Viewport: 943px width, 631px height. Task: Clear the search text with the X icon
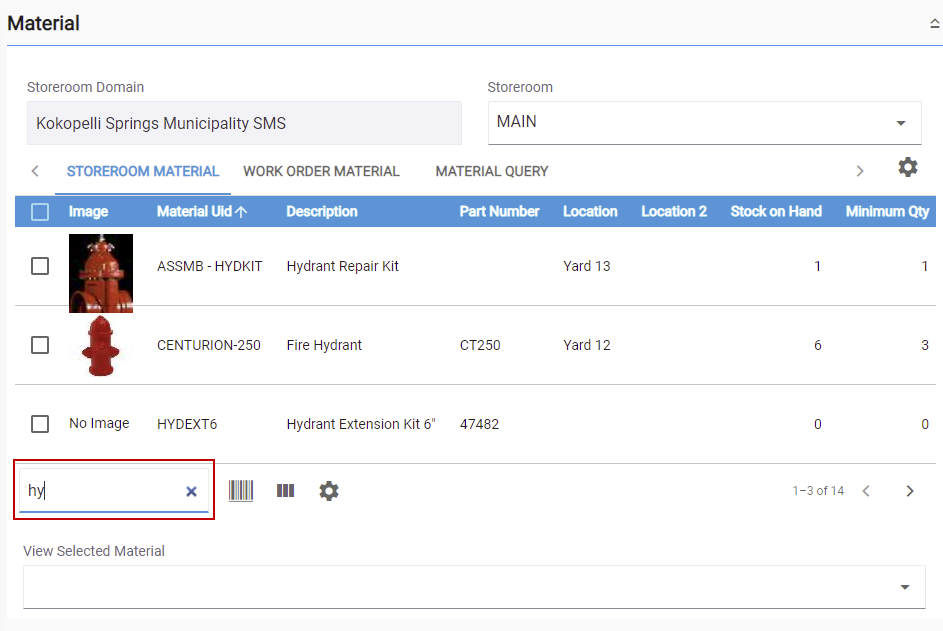tap(191, 491)
